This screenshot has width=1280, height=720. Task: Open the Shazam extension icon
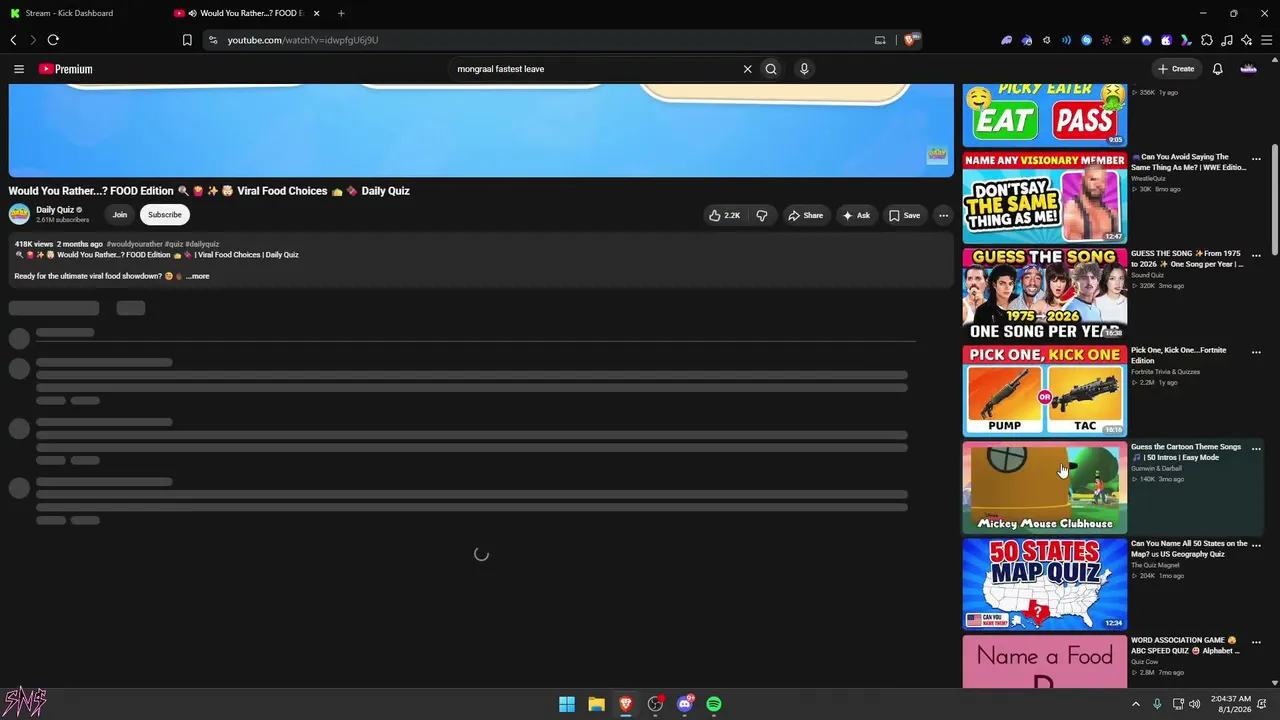(1087, 40)
